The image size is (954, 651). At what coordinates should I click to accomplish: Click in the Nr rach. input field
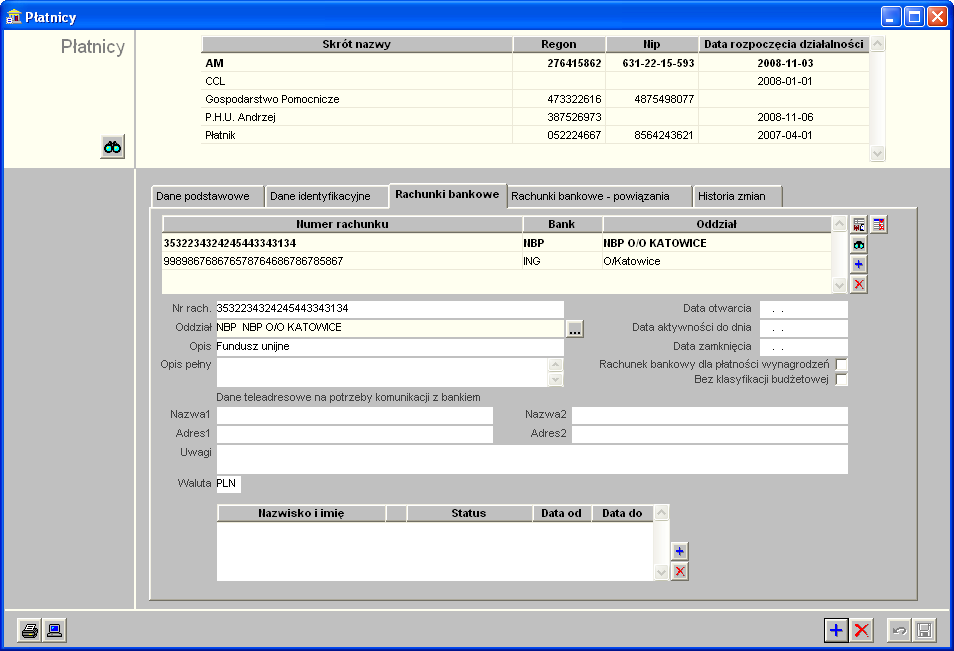pyautogui.click(x=390, y=309)
